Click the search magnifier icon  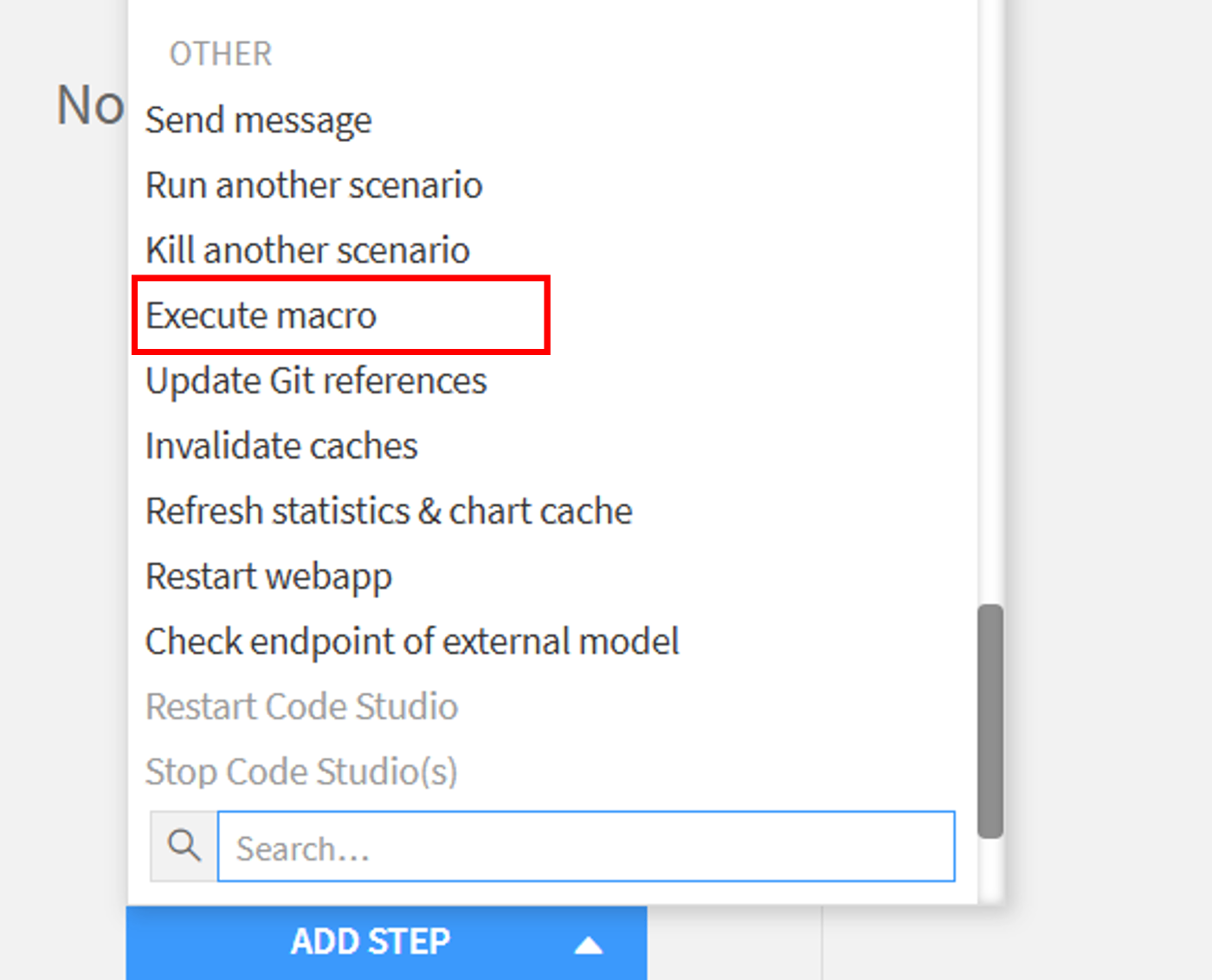pos(184,846)
